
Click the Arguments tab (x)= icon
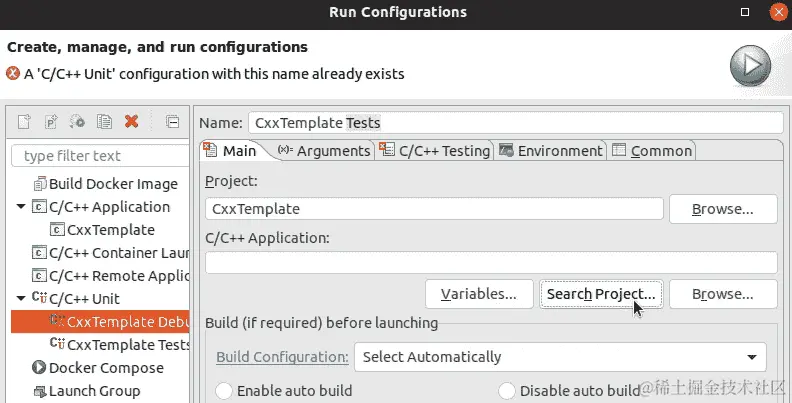[285, 149]
